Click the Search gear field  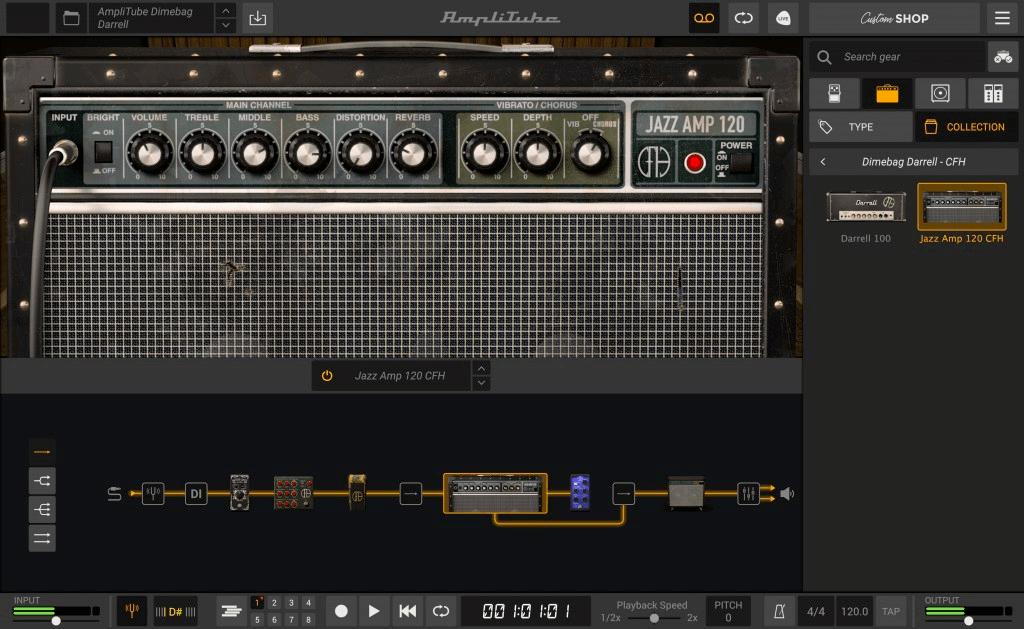[x=898, y=57]
